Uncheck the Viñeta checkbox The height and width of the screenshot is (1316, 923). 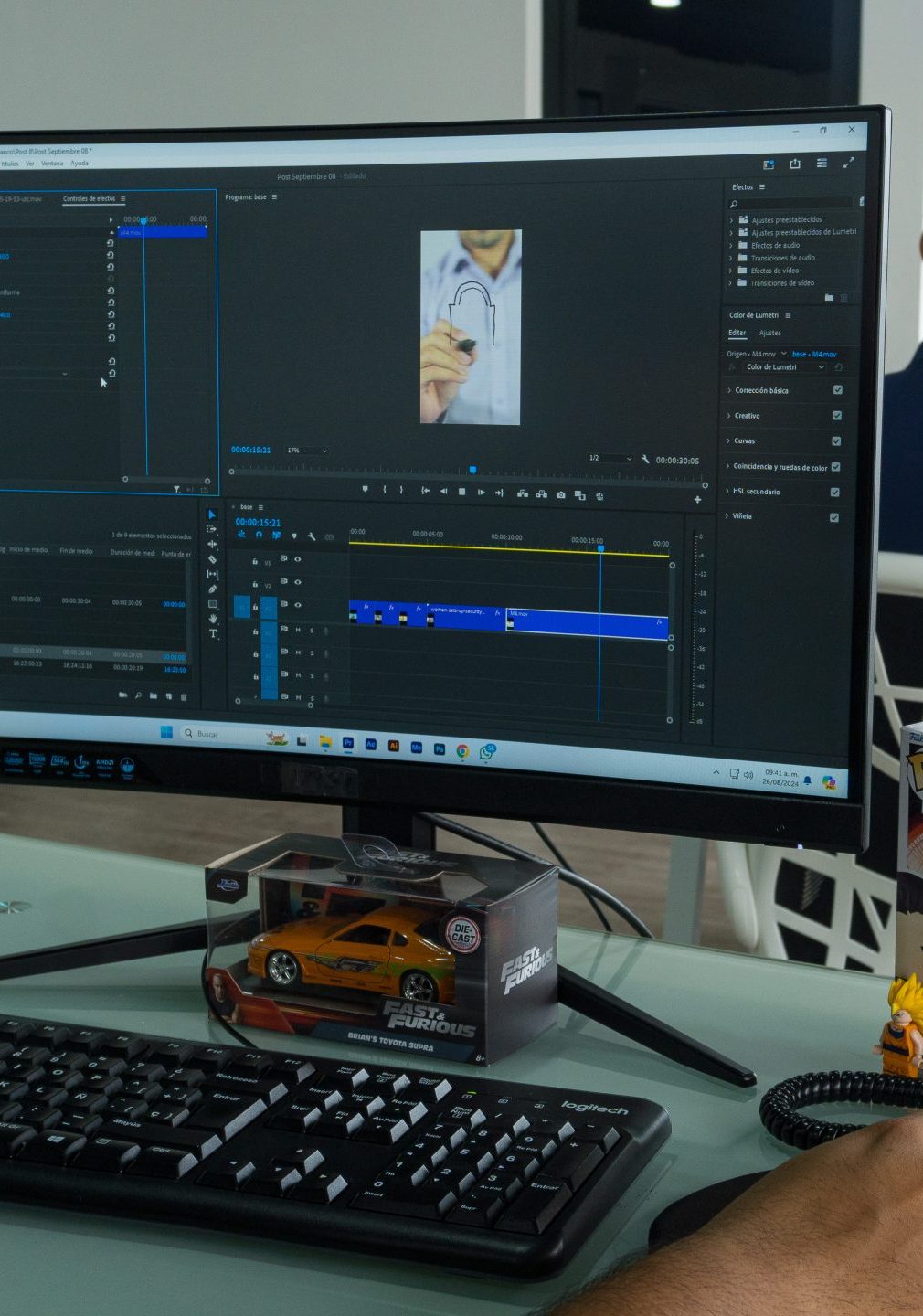834,517
